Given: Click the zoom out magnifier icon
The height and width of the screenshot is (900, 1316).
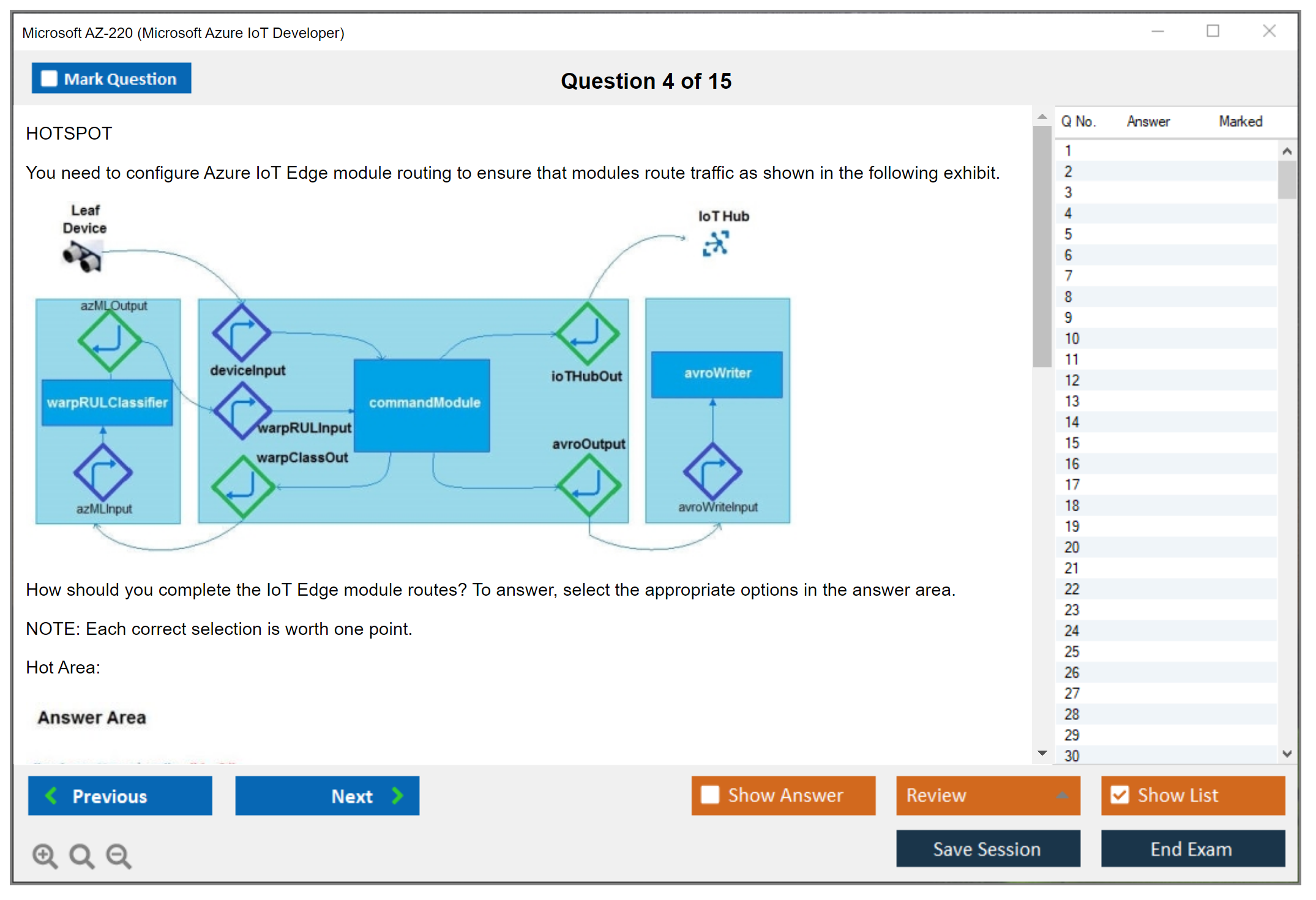Looking at the screenshot, I should 118,855.
